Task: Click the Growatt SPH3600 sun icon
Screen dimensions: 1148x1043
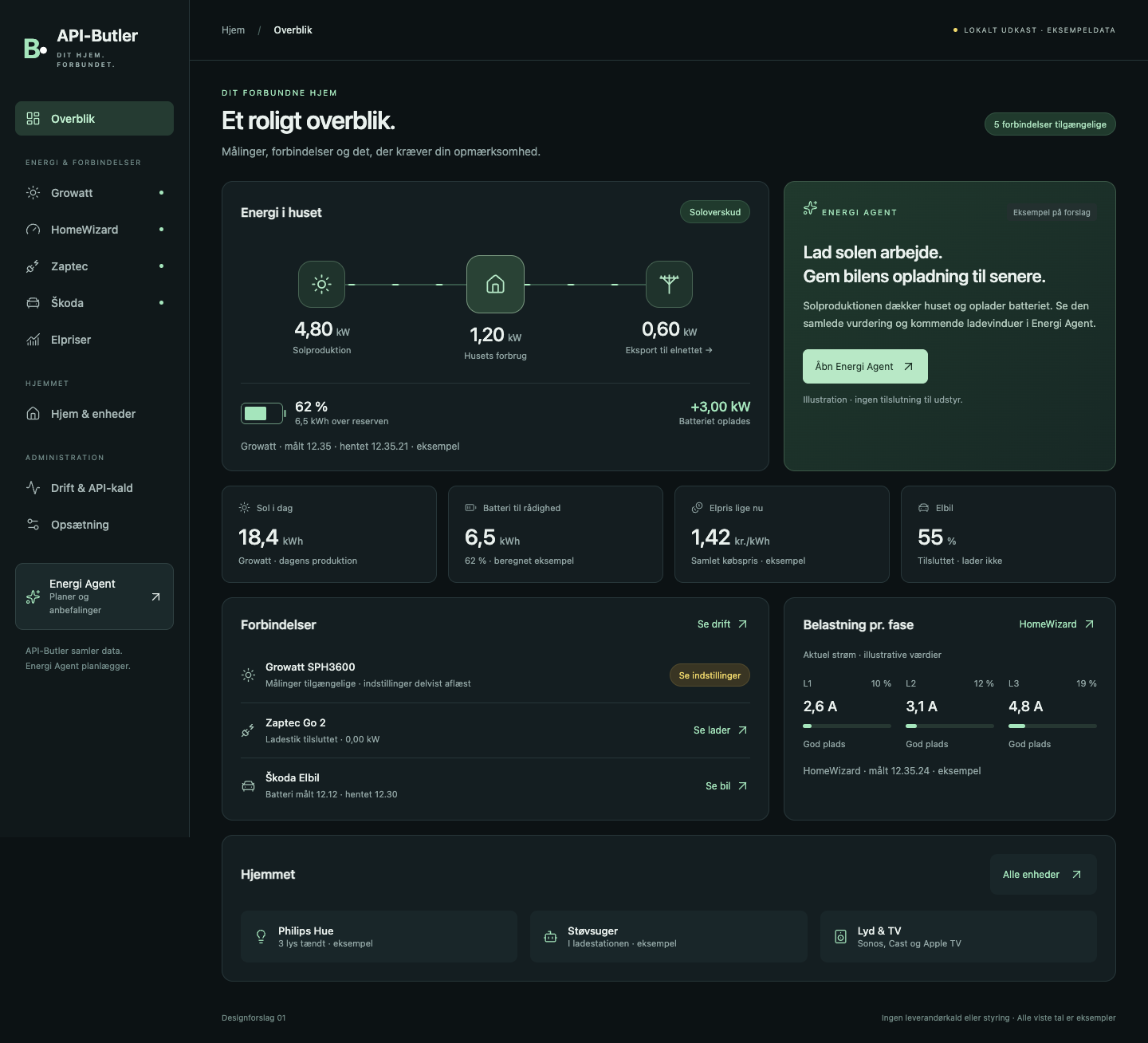Action: tap(249, 675)
